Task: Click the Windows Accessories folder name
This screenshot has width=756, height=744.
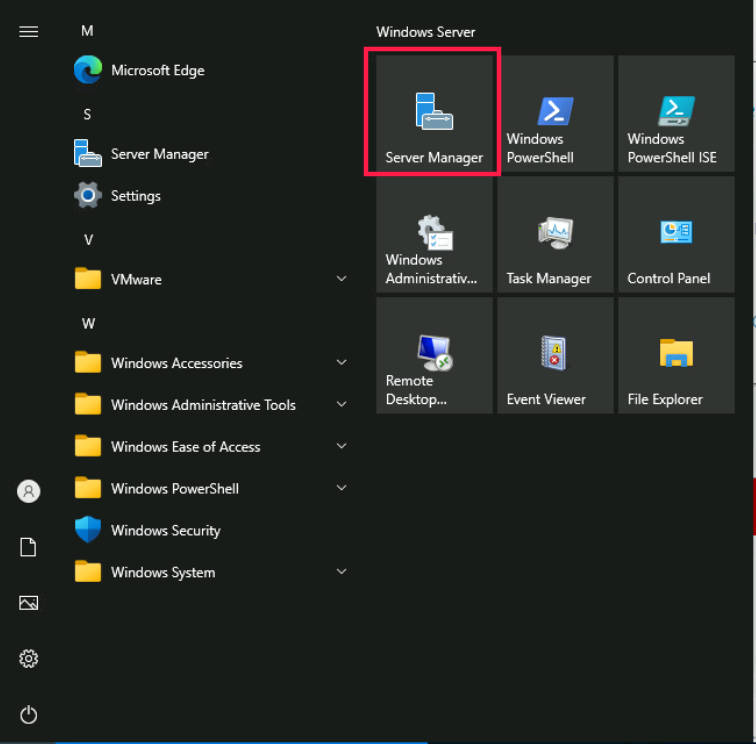Action: point(176,363)
